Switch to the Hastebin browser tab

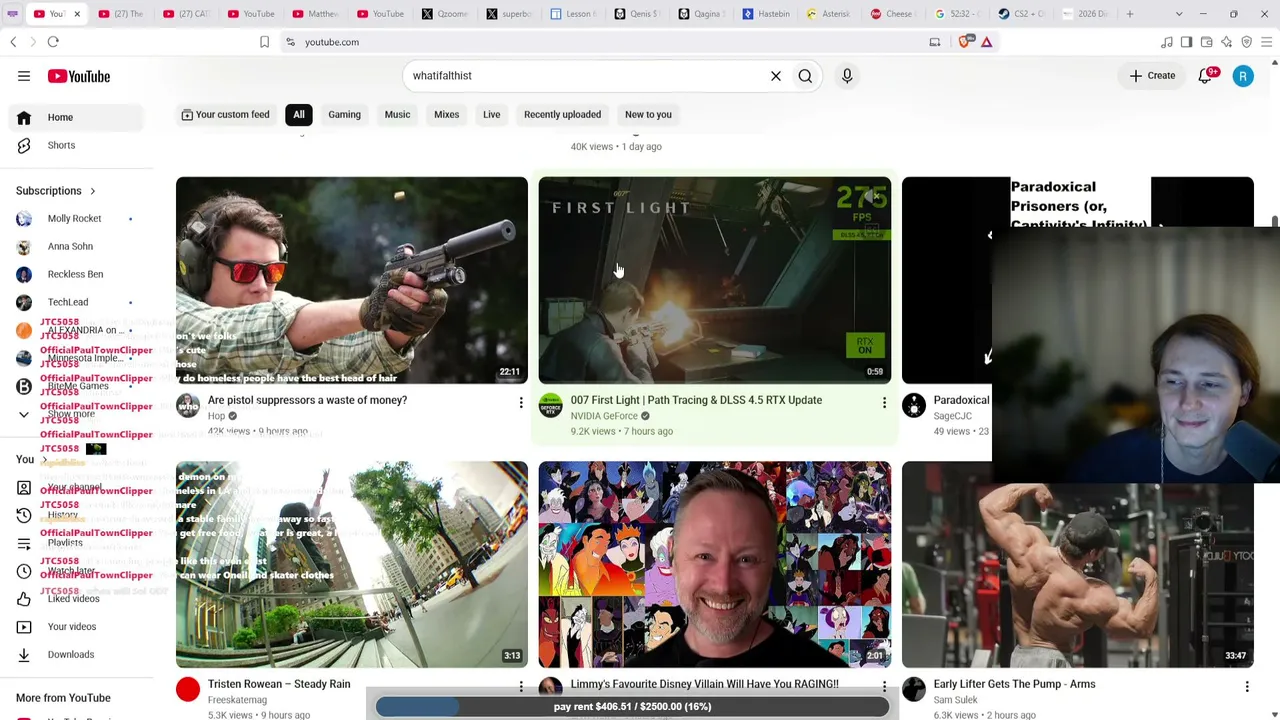767,14
